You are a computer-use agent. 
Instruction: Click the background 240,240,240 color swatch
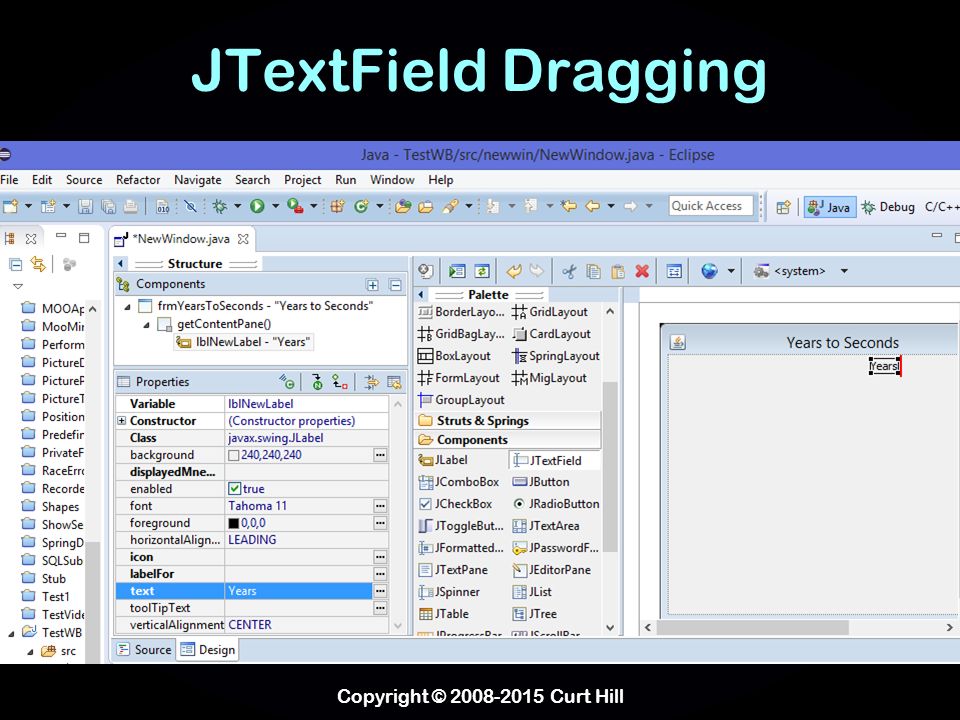[233, 455]
